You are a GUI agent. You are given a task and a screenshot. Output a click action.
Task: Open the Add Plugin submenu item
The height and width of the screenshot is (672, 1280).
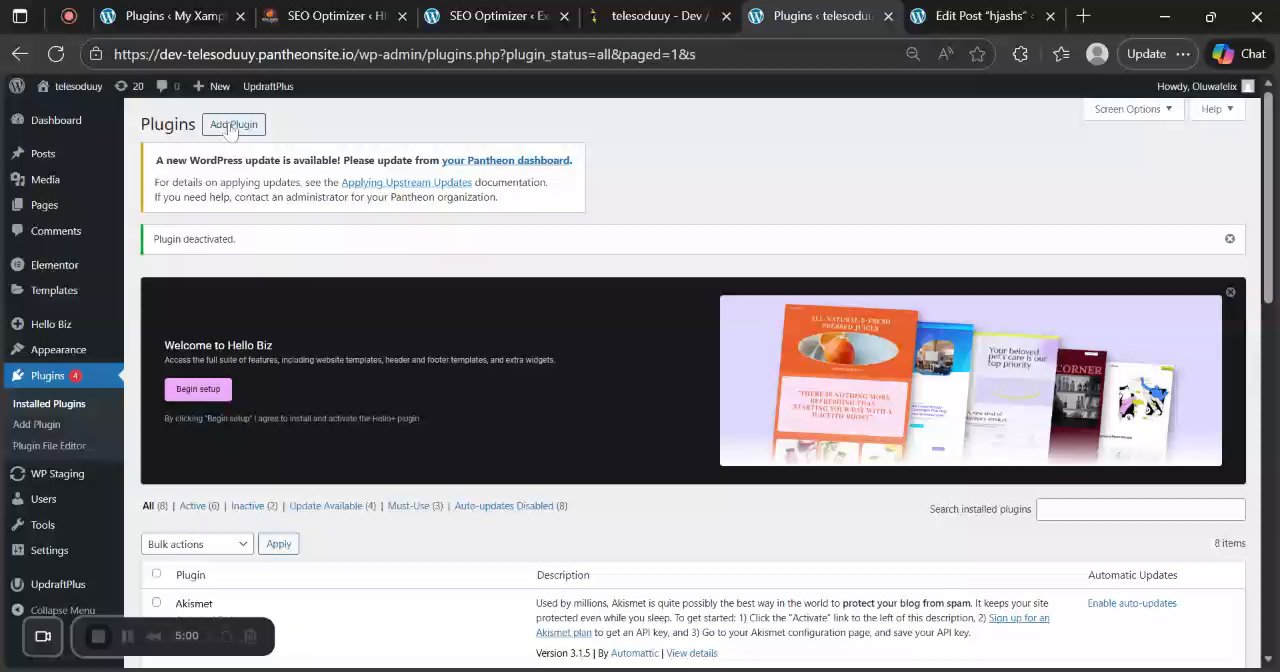pos(37,425)
